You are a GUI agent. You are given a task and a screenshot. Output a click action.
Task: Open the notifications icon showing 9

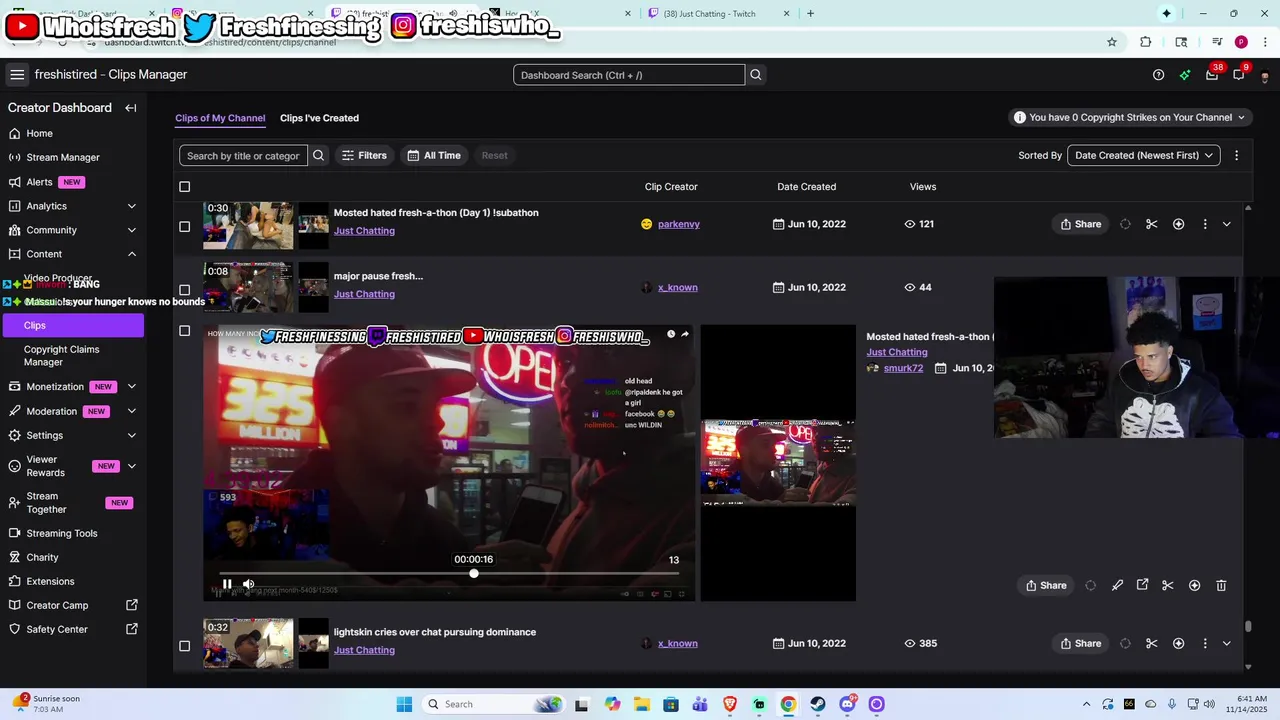[x=1239, y=75]
